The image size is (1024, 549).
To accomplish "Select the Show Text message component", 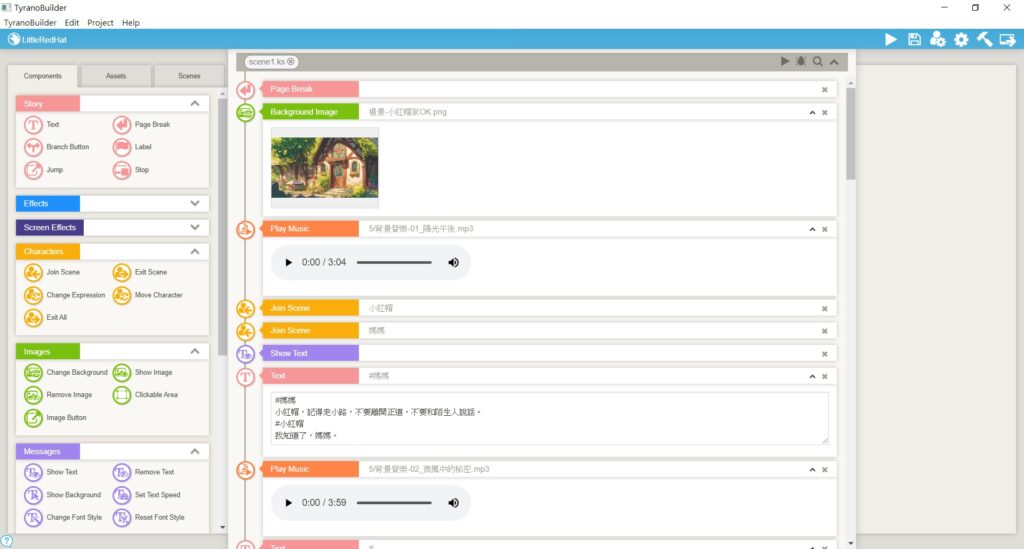I will click(x=51, y=472).
